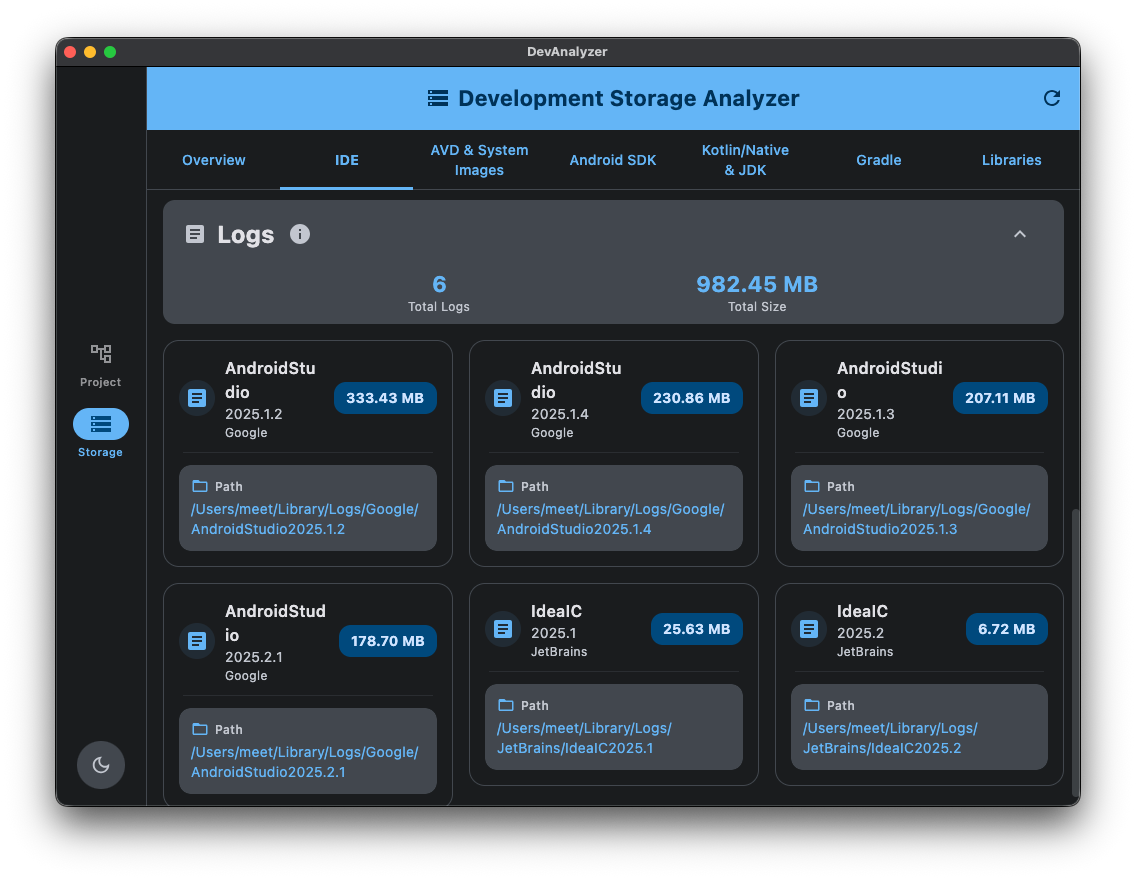The height and width of the screenshot is (880, 1136).
Task: Switch to the Gradle tab
Action: coord(878,160)
